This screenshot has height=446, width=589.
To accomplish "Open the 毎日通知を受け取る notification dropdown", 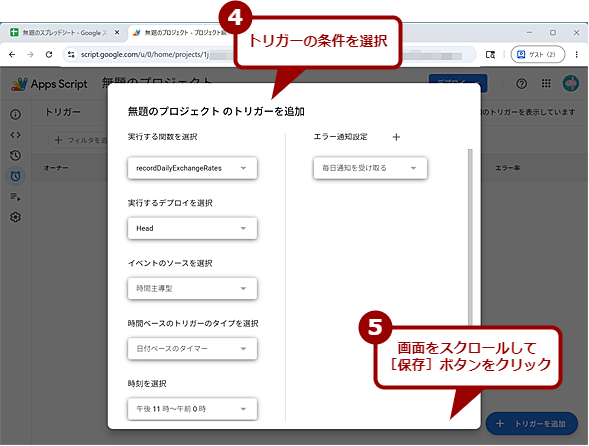I will [x=370, y=168].
